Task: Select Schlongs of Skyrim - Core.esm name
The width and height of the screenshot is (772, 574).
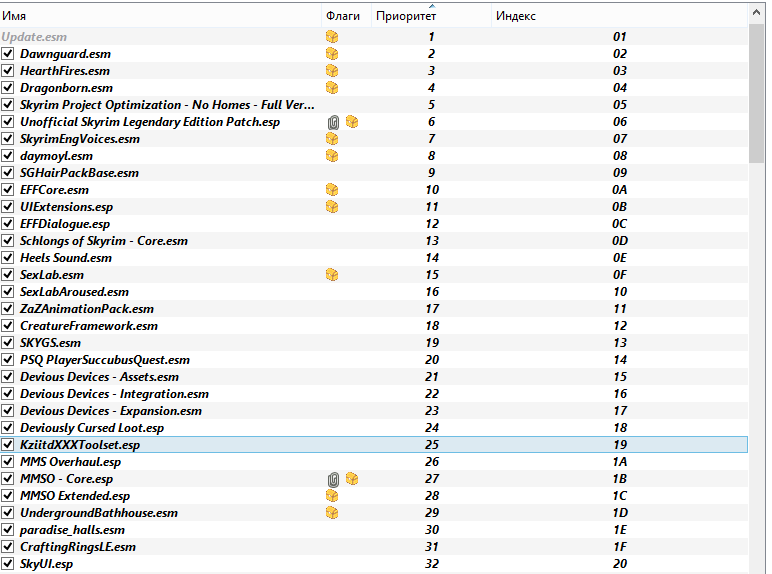Action: [104, 241]
